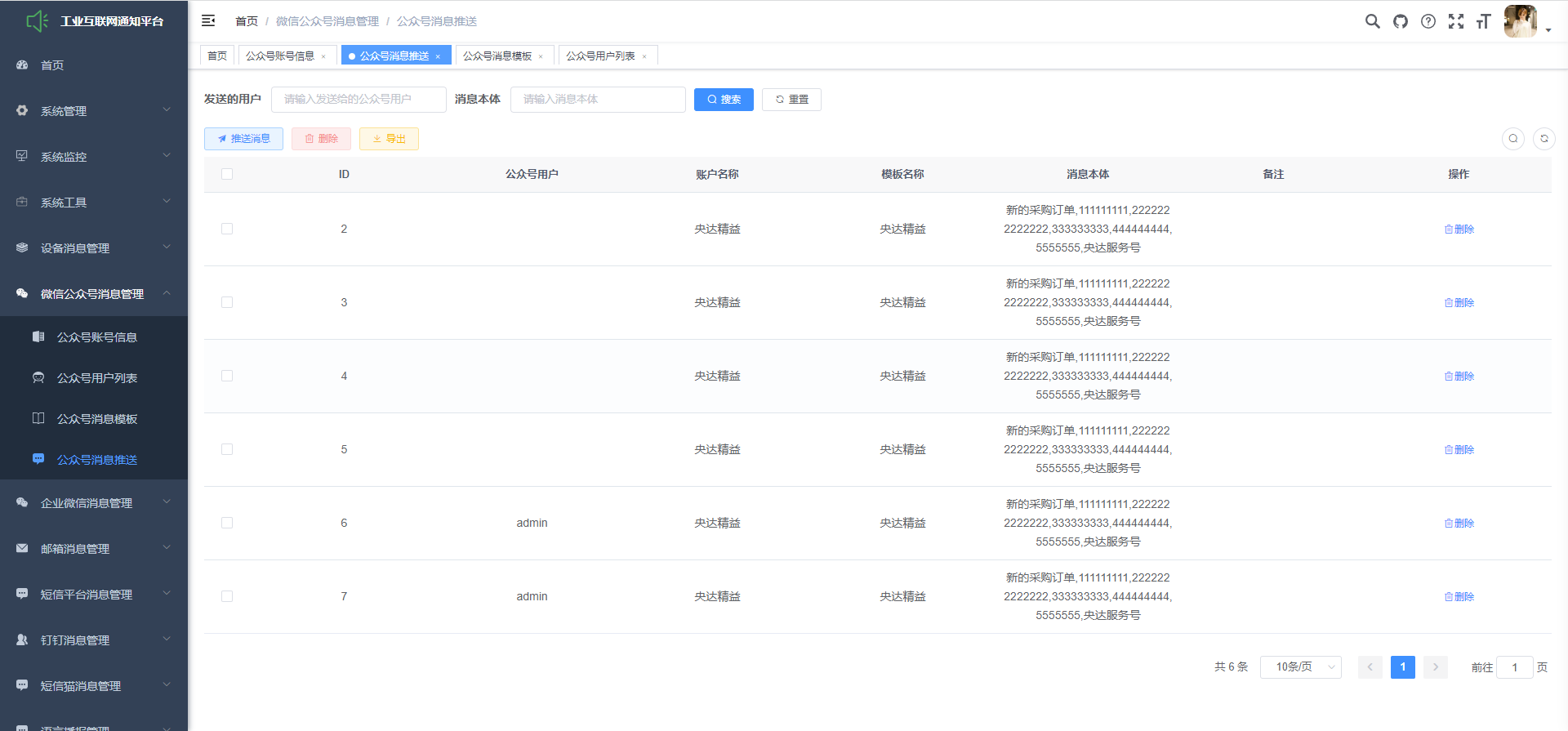
Task: Expand the 短信猫消息管理 menu chevron
Action: click(x=167, y=684)
